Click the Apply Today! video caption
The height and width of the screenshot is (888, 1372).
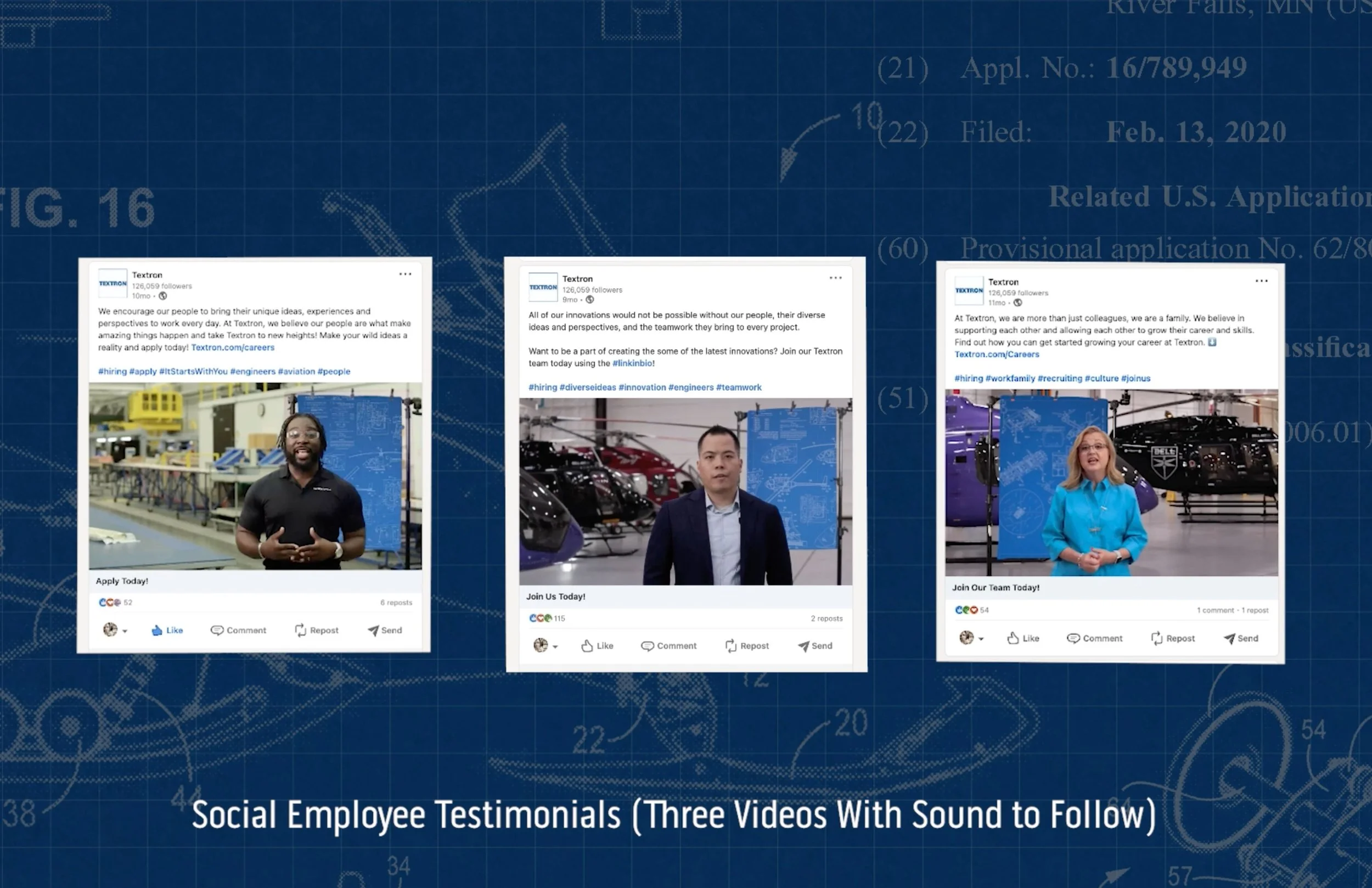point(122,581)
